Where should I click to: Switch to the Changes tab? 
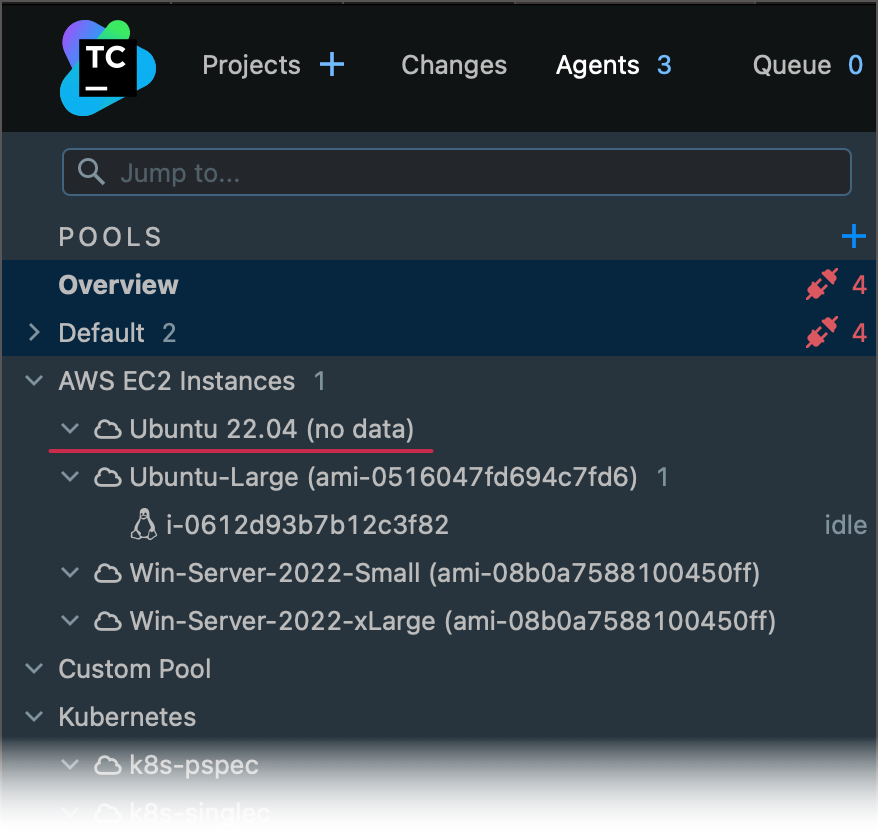click(x=453, y=65)
